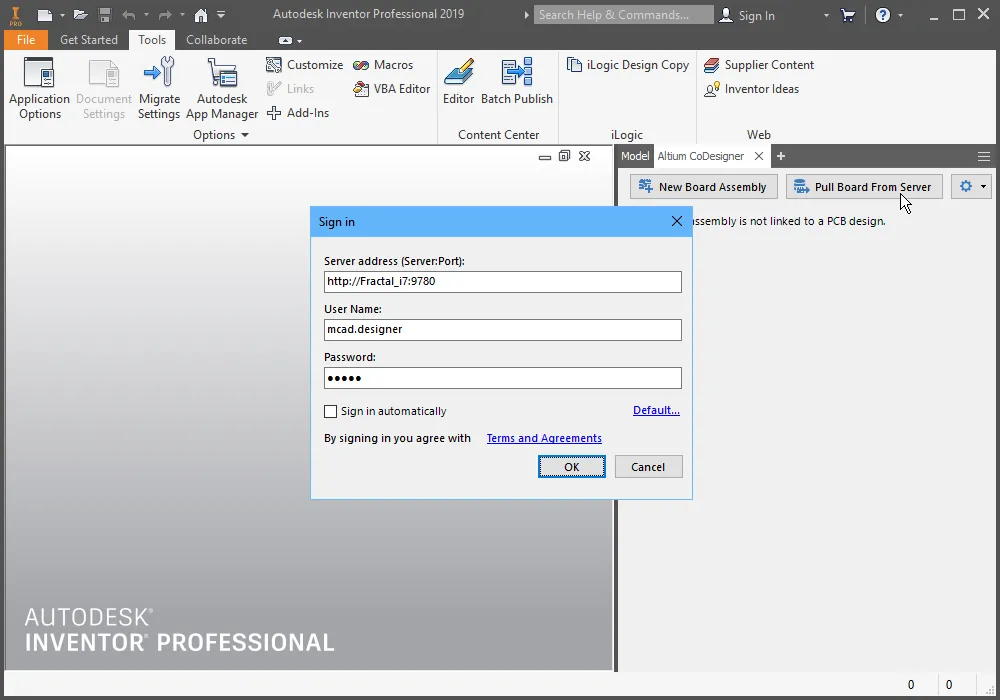Switch to the Get Started tab
The height and width of the screenshot is (700, 1000).
tap(89, 40)
